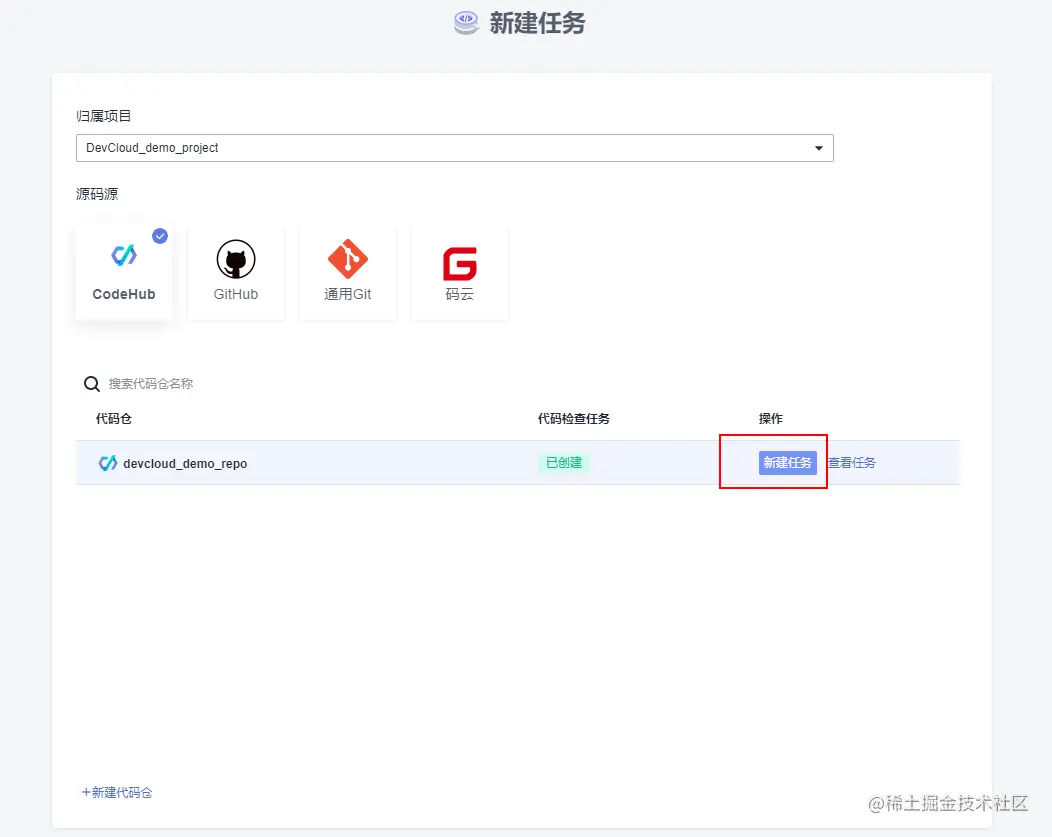Image resolution: width=1052 pixels, height=837 pixels.
Task: Click the dropdown arrow of DevCloud_demo_project
Action: pyautogui.click(x=819, y=148)
